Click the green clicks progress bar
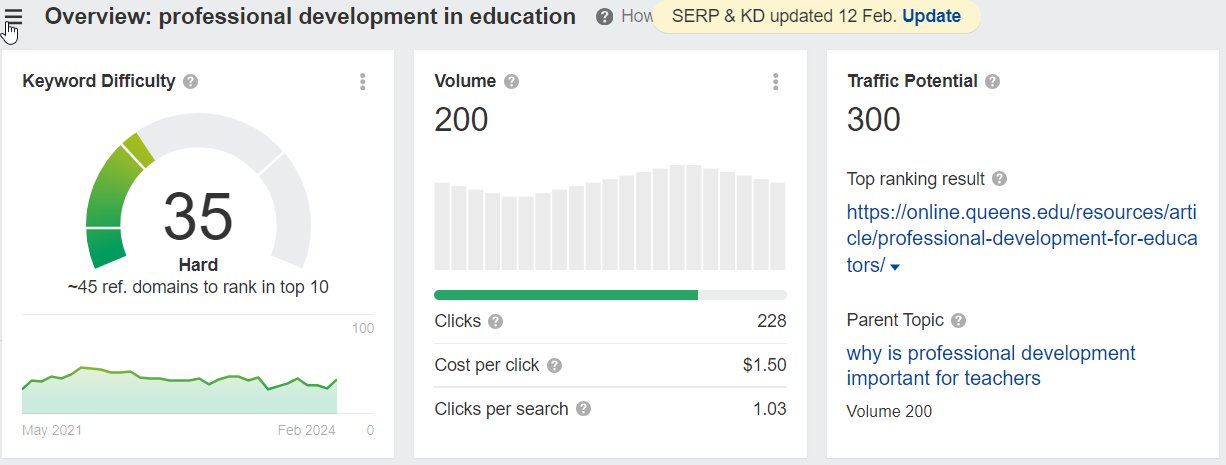1226x465 pixels. (x=566, y=295)
